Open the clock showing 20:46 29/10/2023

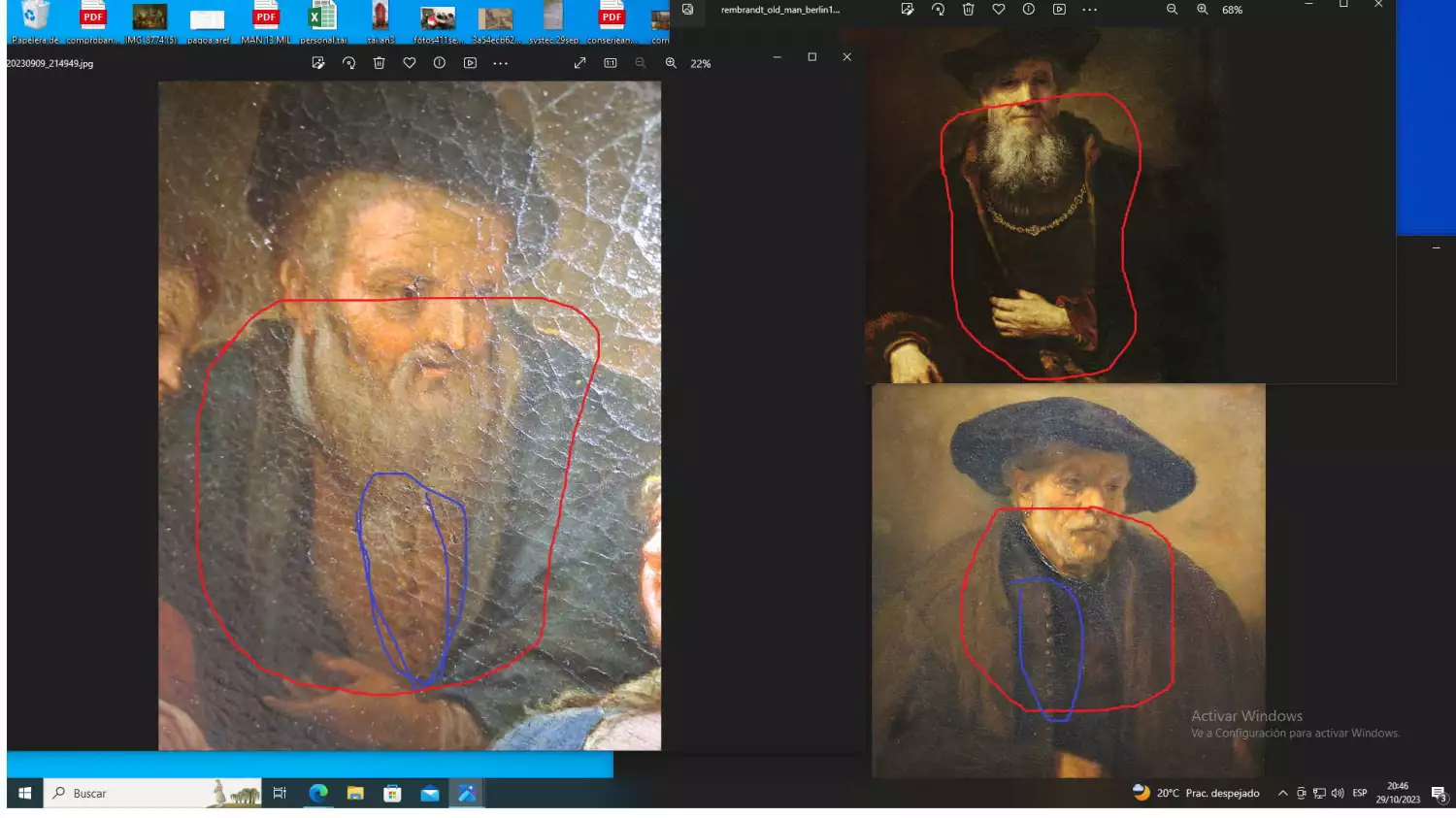[1398, 793]
